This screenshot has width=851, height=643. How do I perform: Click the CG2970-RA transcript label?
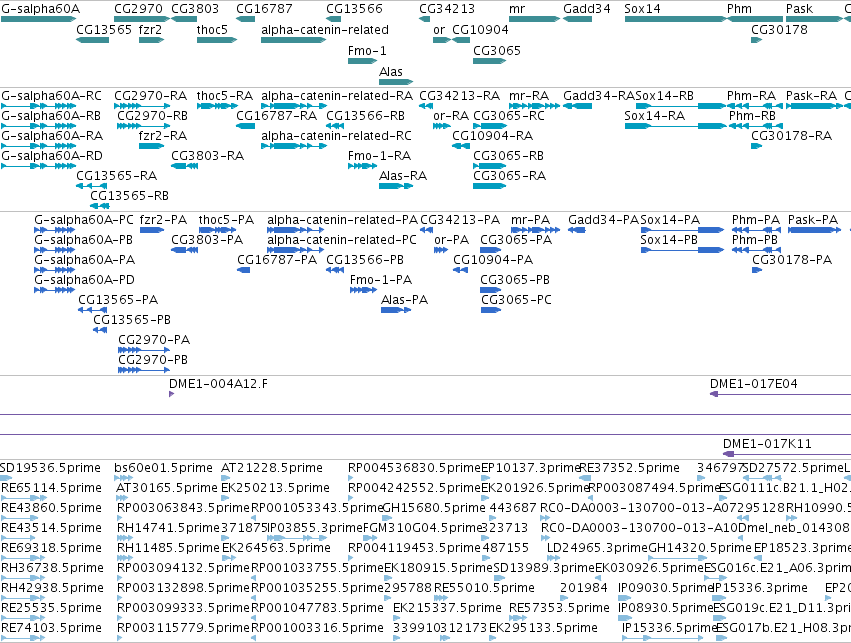pyautogui.click(x=151, y=96)
